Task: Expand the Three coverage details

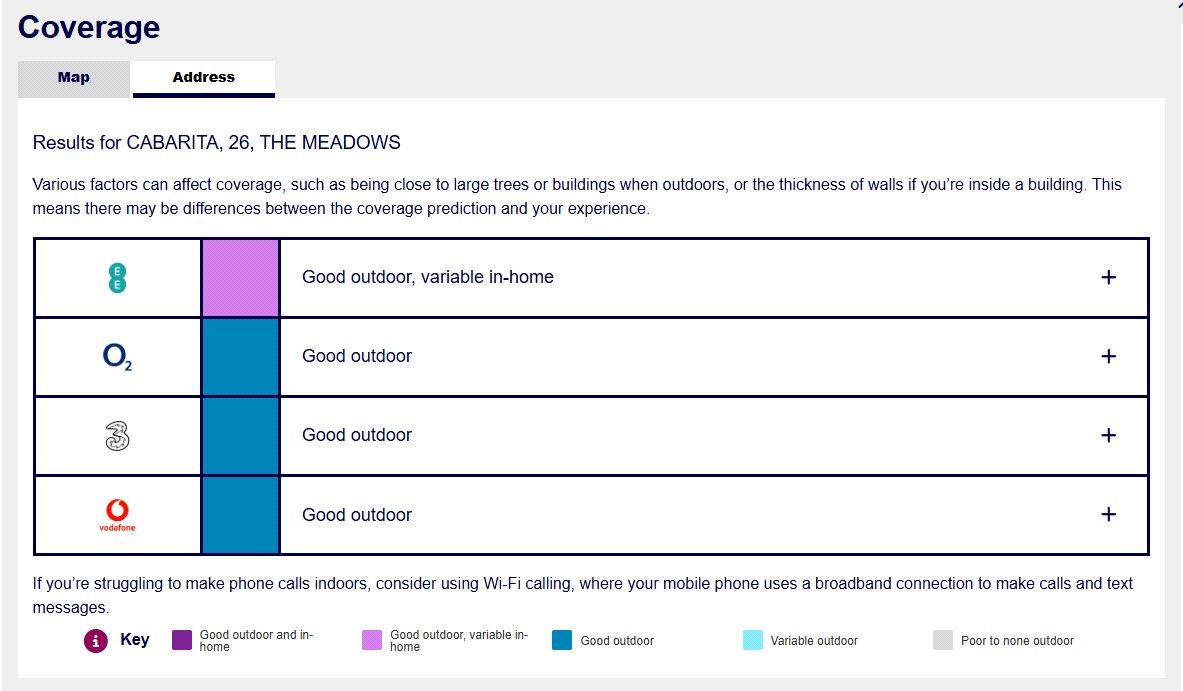Action: [x=1108, y=435]
